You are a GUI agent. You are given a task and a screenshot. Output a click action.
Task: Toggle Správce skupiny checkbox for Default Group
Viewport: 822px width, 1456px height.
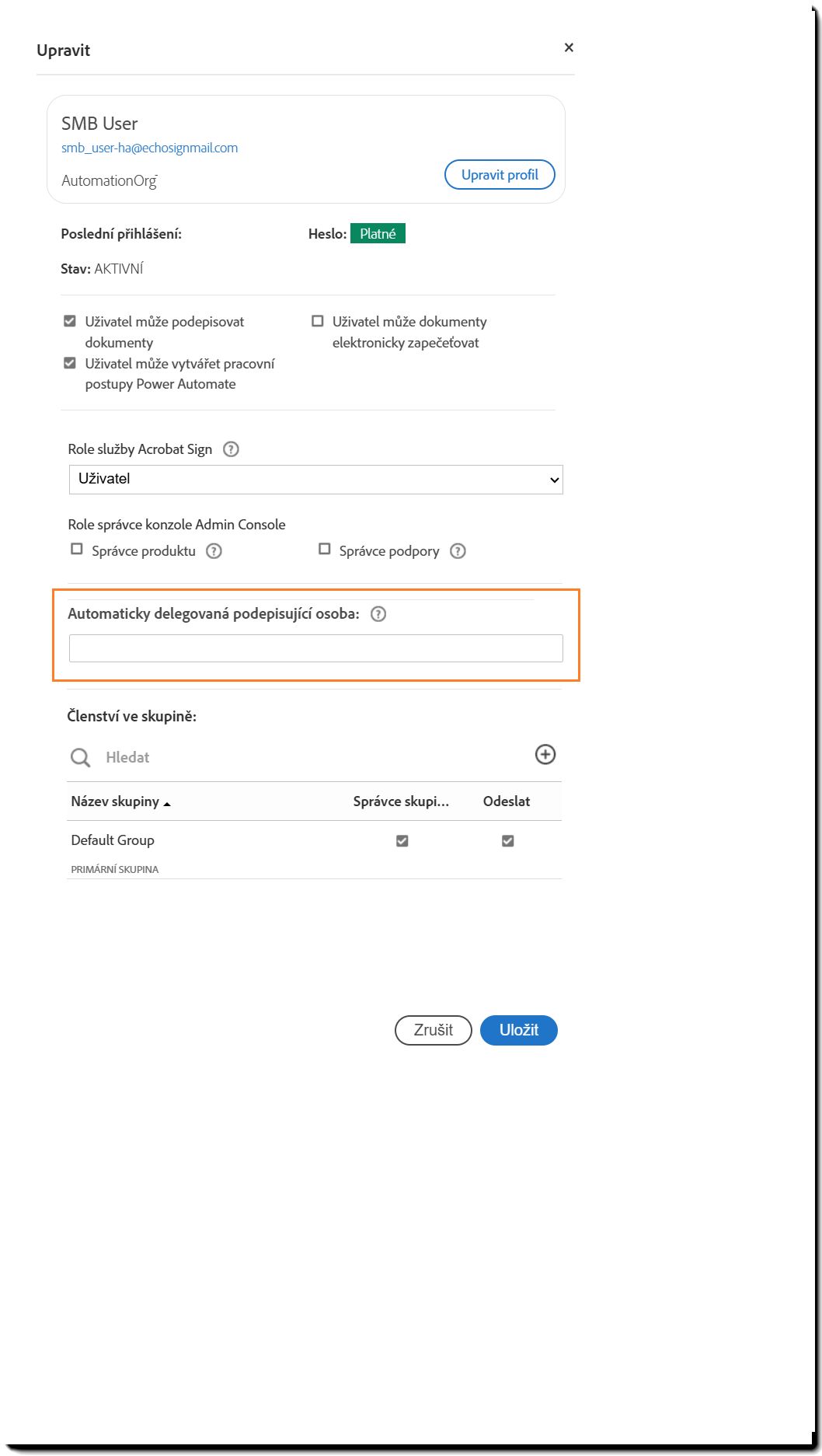pyautogui.click(x=402, y=841)
